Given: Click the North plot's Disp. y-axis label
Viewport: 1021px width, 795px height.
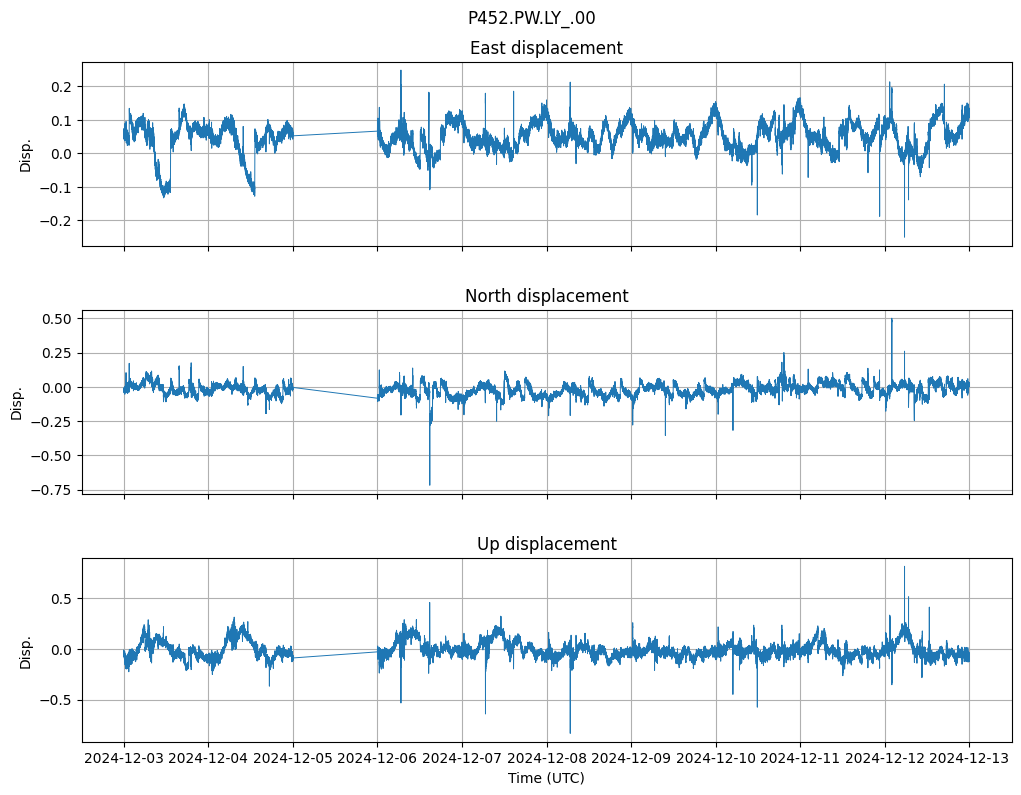Looking at the screenshot, I should pyautogui.click(x=18, y=403).
